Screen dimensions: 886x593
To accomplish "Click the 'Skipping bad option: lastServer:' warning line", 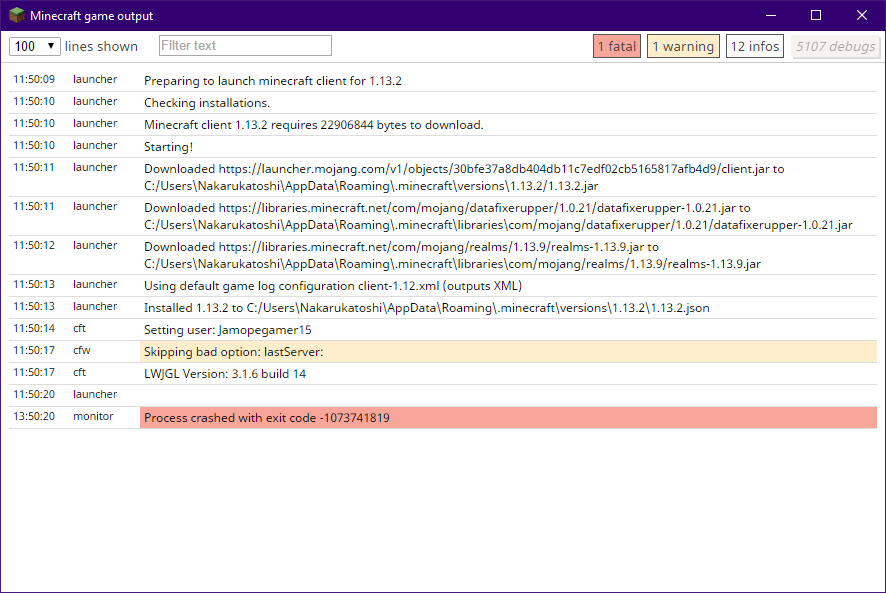I will tap(508, 352).
